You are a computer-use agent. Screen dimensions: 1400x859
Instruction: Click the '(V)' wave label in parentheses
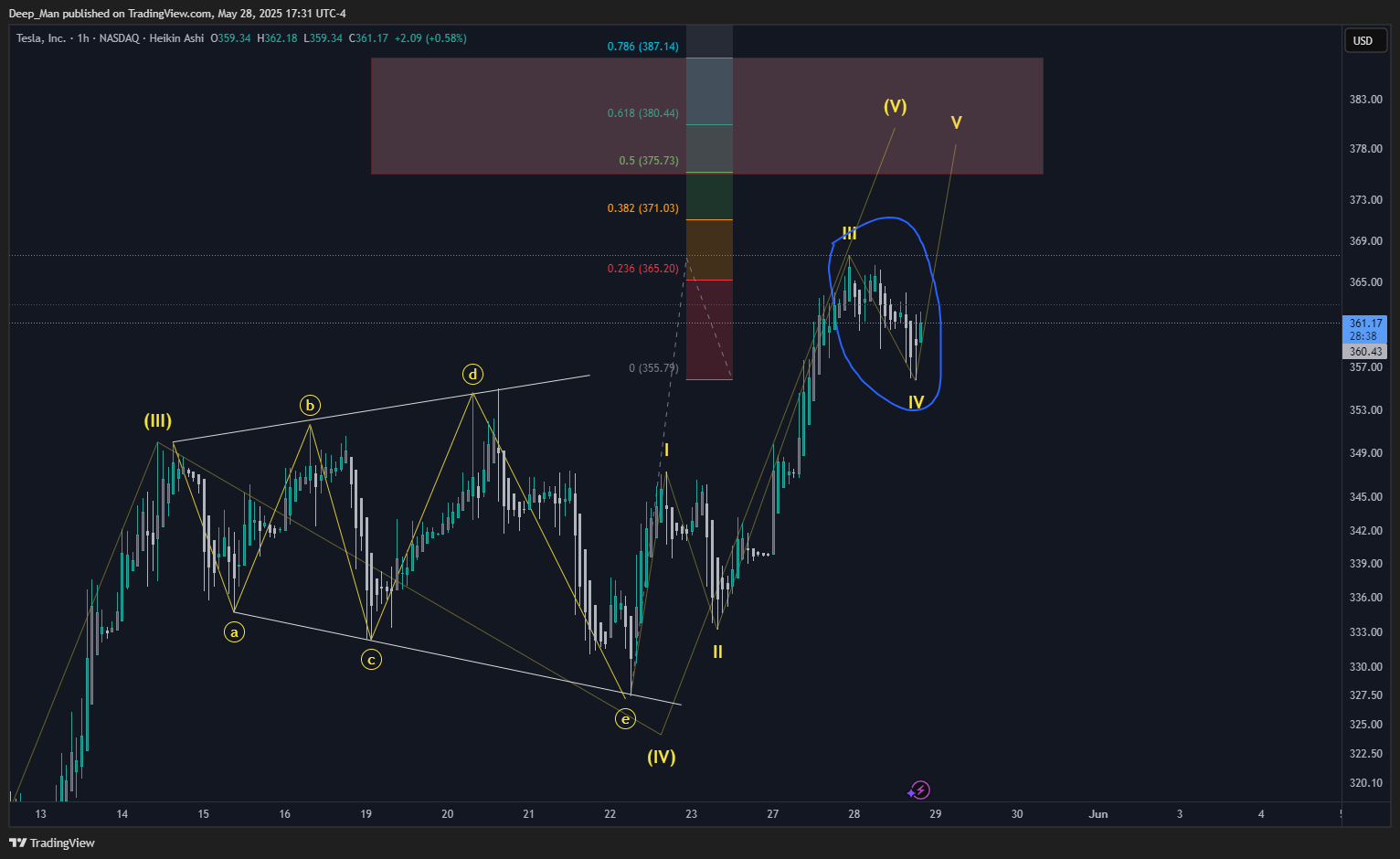(x=896, y=106)
